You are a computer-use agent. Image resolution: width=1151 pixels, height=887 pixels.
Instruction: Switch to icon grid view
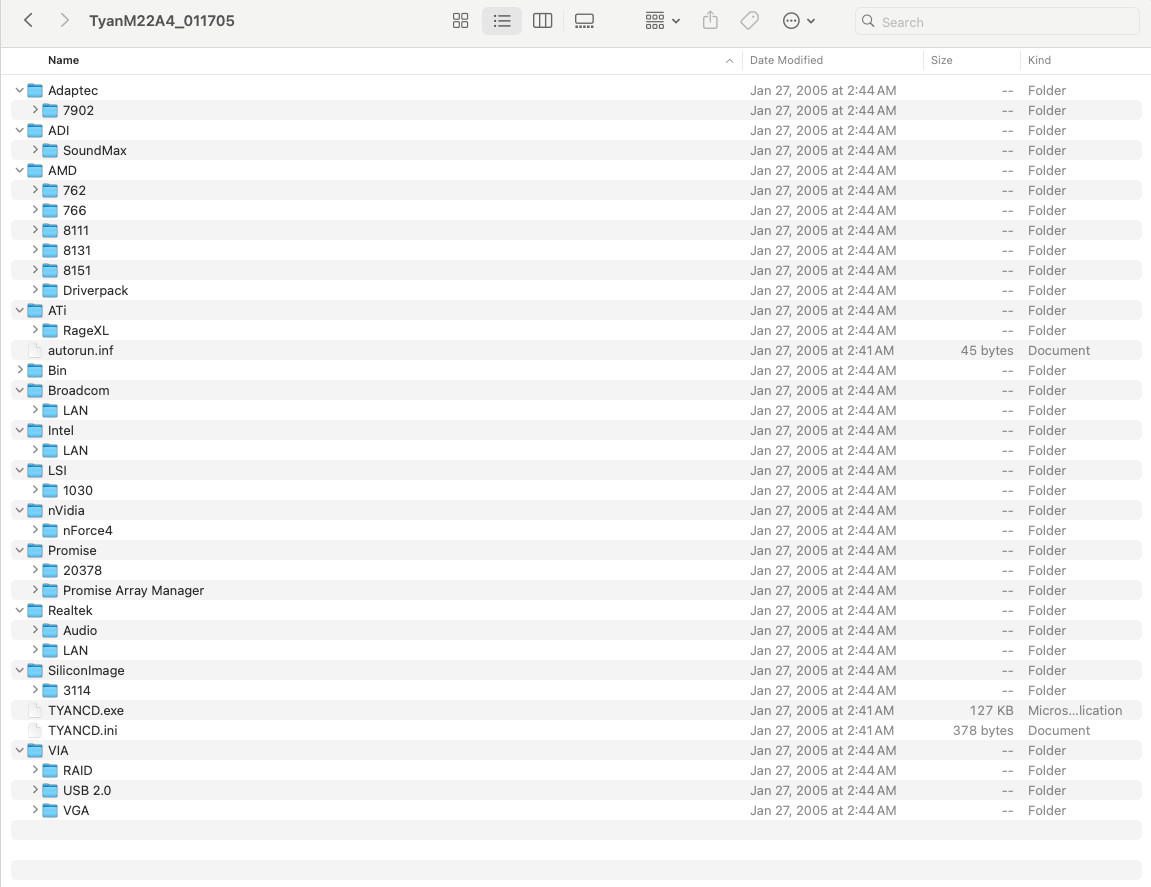point(460,21)
